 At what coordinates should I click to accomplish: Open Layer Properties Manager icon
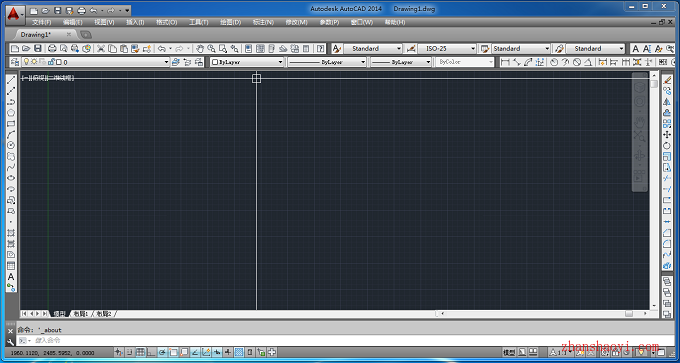click(x=15, y=62)
